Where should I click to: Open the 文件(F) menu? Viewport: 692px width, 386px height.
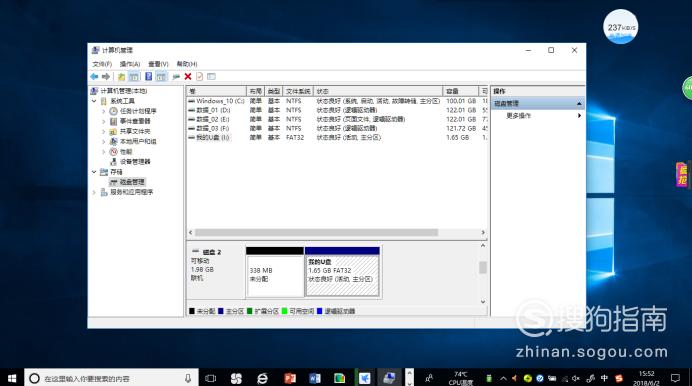tap(102, 64)
